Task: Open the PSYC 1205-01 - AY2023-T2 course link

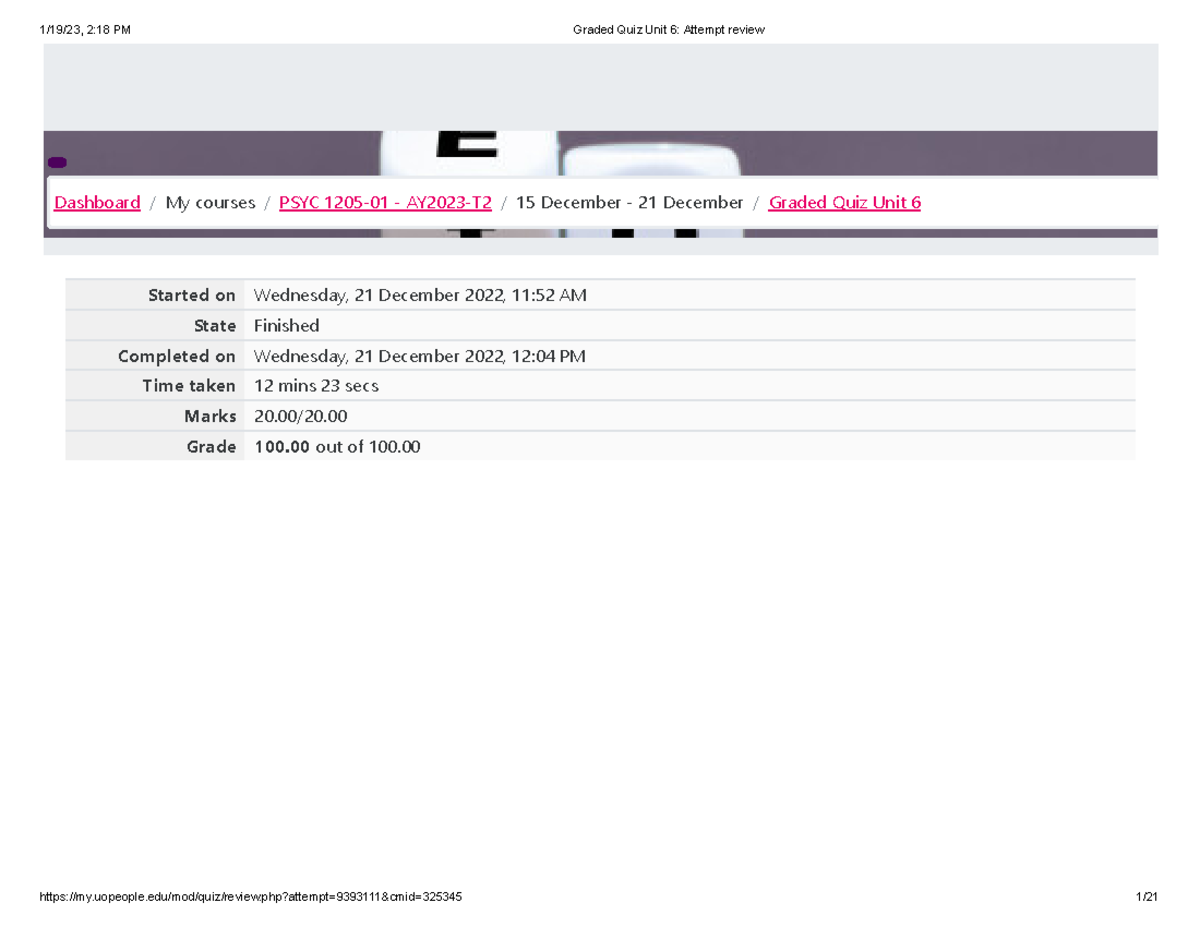Action: (x=386, y=202)
